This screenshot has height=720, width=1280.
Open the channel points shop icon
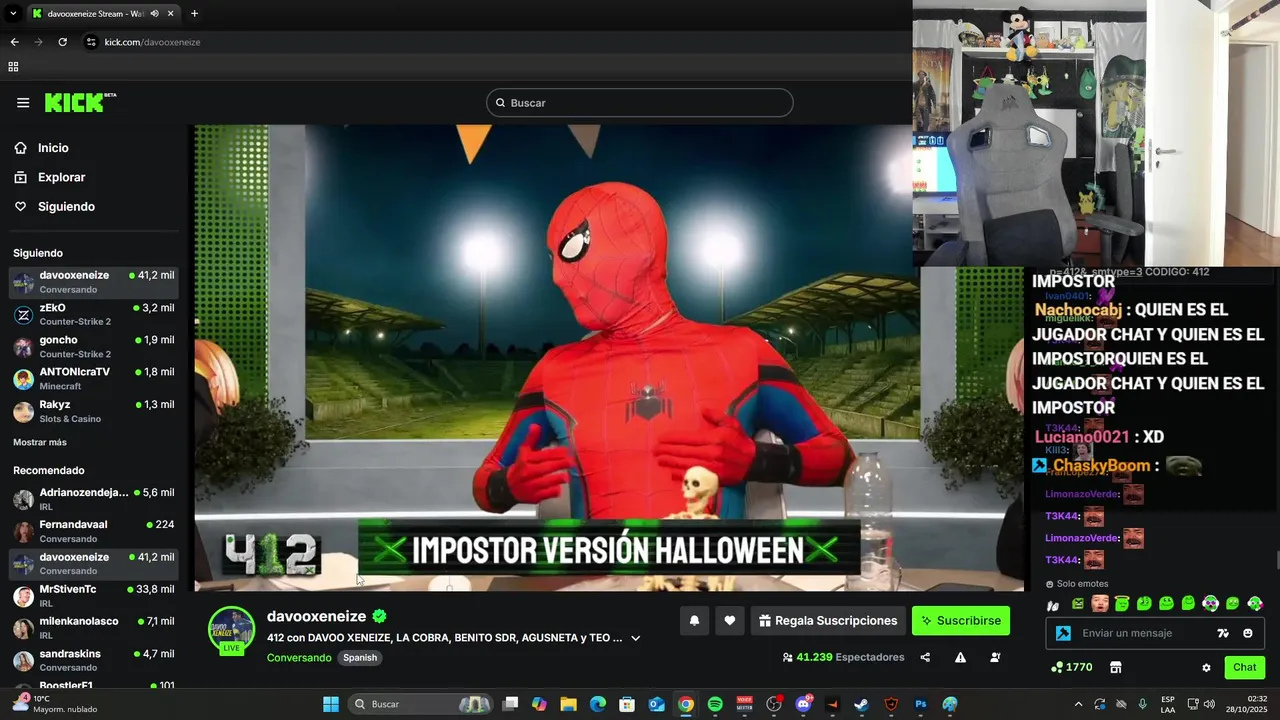pyautogui.click(x=1116, y=668)
